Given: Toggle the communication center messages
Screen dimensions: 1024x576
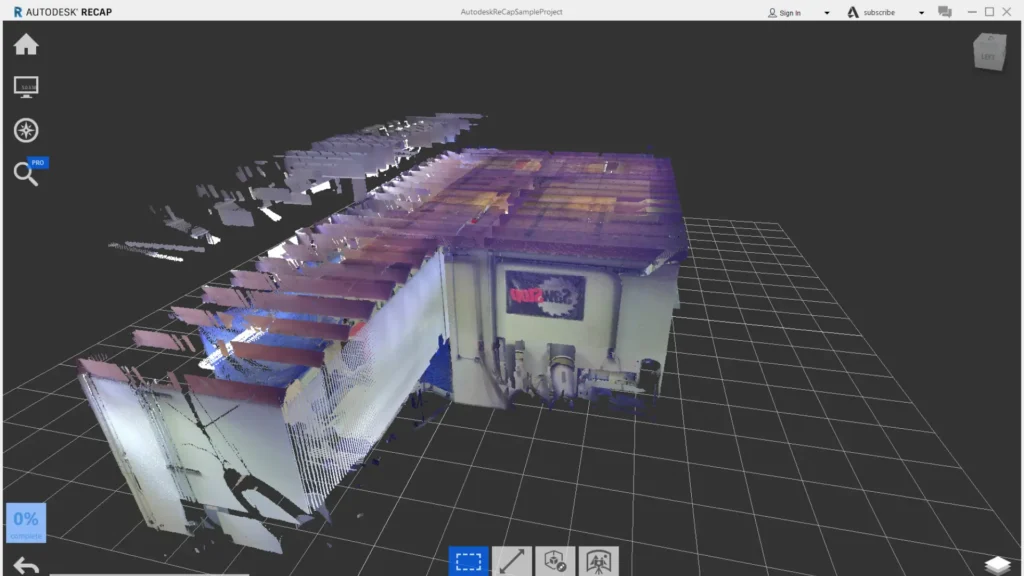Looking at the screenshot, I should pyautogui.click(x=944, y=12).
